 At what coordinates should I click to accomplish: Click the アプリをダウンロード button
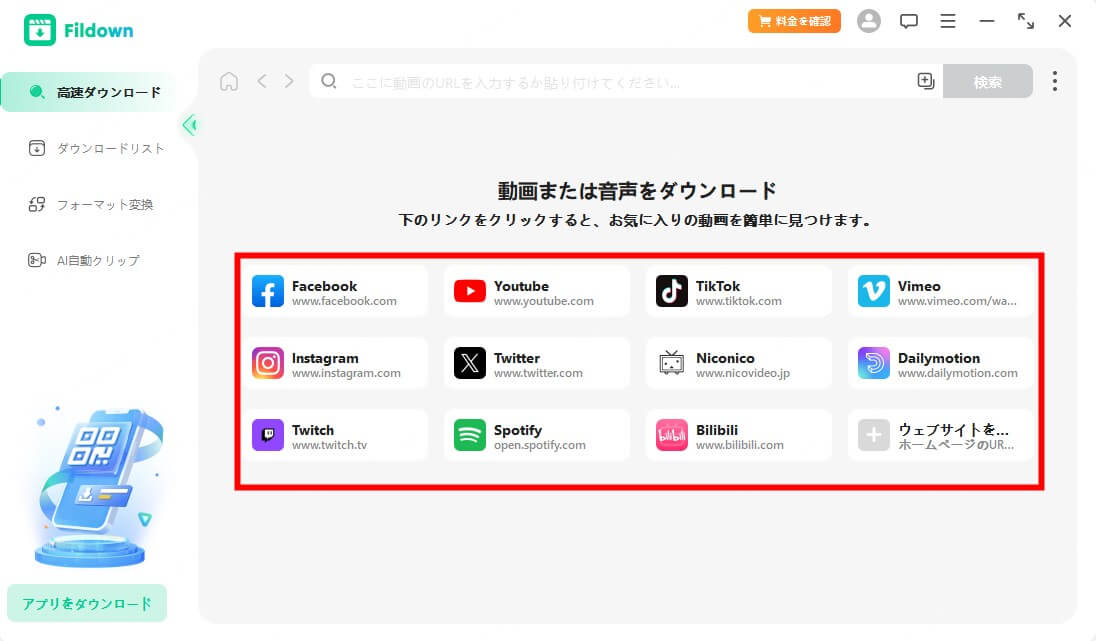point(87,603)
